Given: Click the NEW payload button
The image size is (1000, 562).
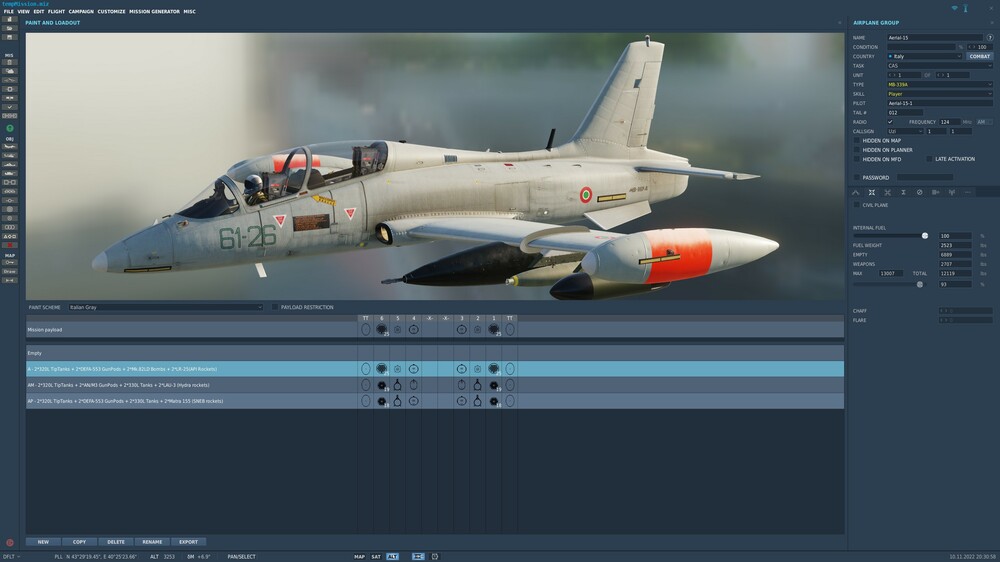Looking at the screenshot, I should click(43, 542).
